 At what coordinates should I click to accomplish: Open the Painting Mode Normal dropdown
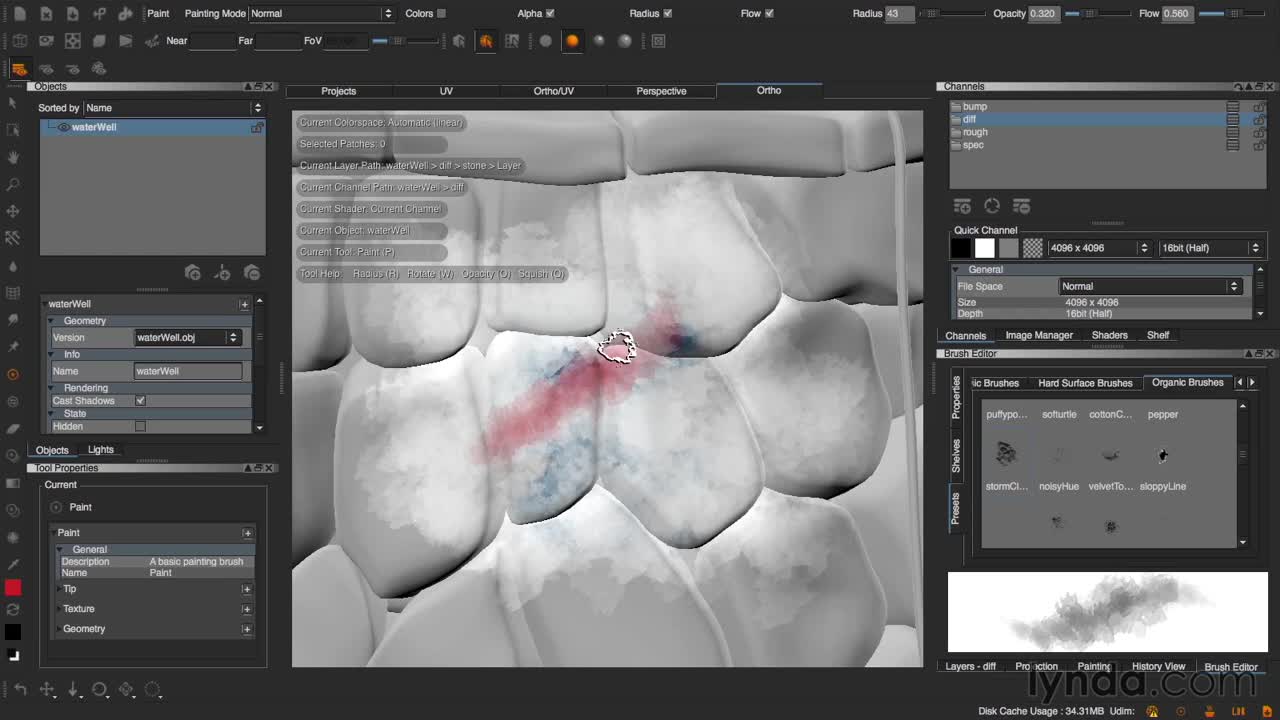(x=321, y=13)
